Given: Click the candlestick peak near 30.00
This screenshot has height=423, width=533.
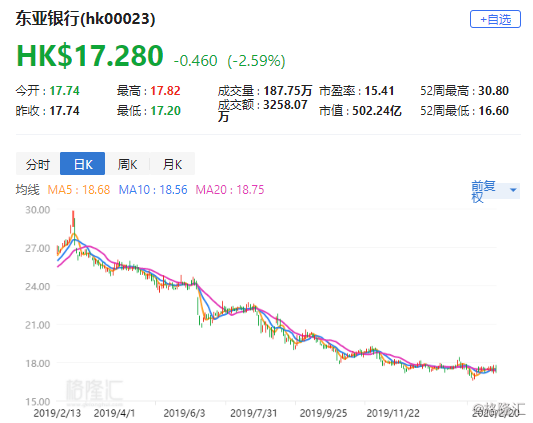Looking at the screenshot, I should 73,219.
